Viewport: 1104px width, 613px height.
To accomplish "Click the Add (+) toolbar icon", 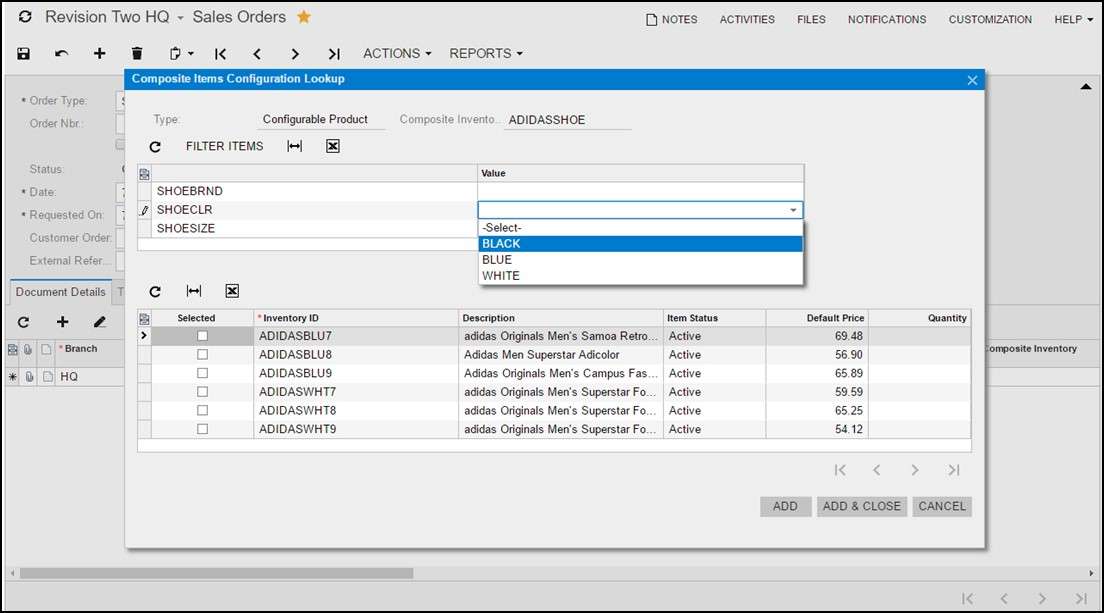I will (x=99, y=53).
